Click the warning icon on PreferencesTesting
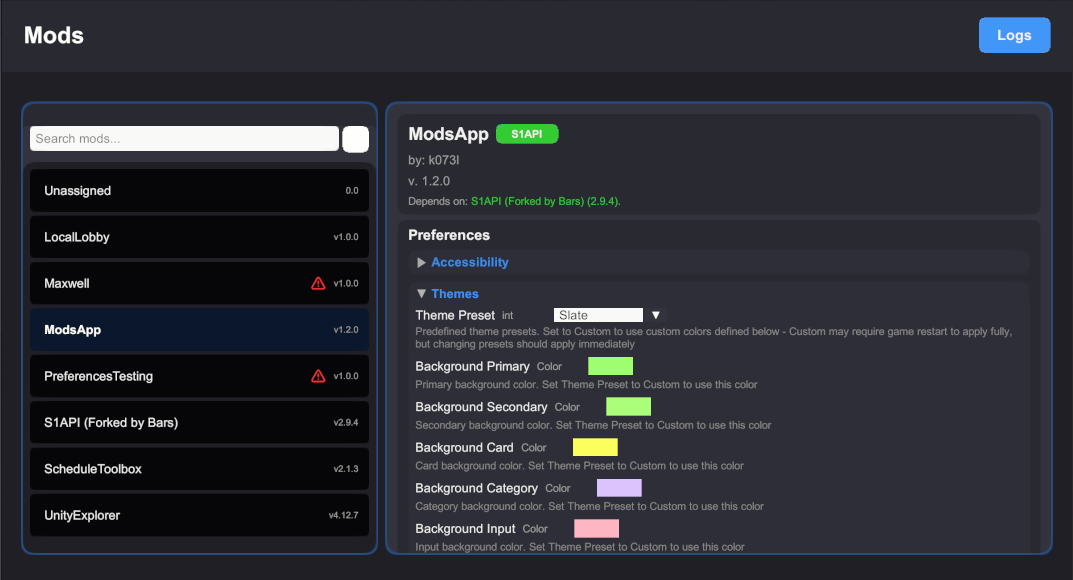The image size is (1073, 580). (318, 375)
